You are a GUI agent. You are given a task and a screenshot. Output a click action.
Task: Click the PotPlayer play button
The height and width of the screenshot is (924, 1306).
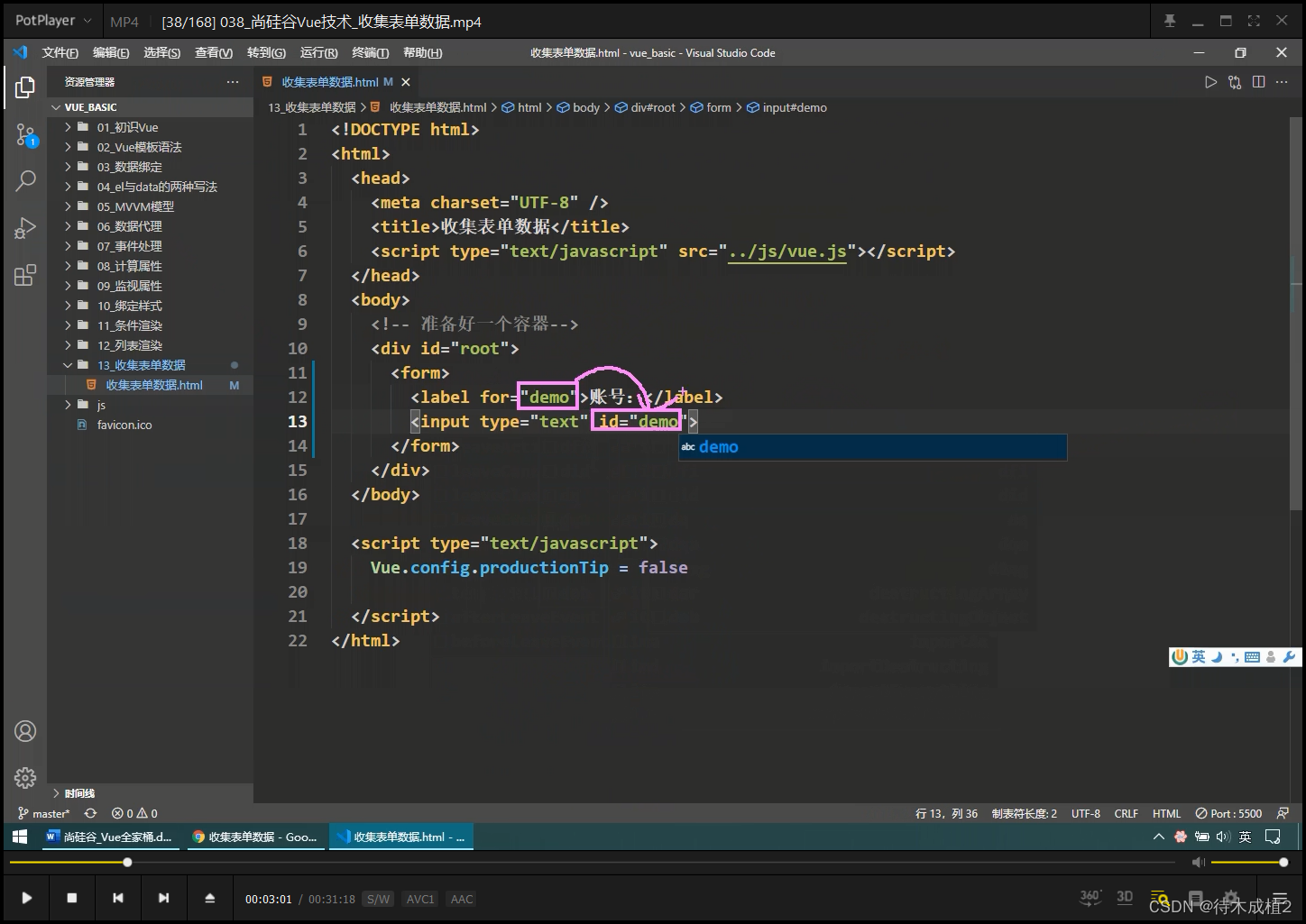pos(26,898)
